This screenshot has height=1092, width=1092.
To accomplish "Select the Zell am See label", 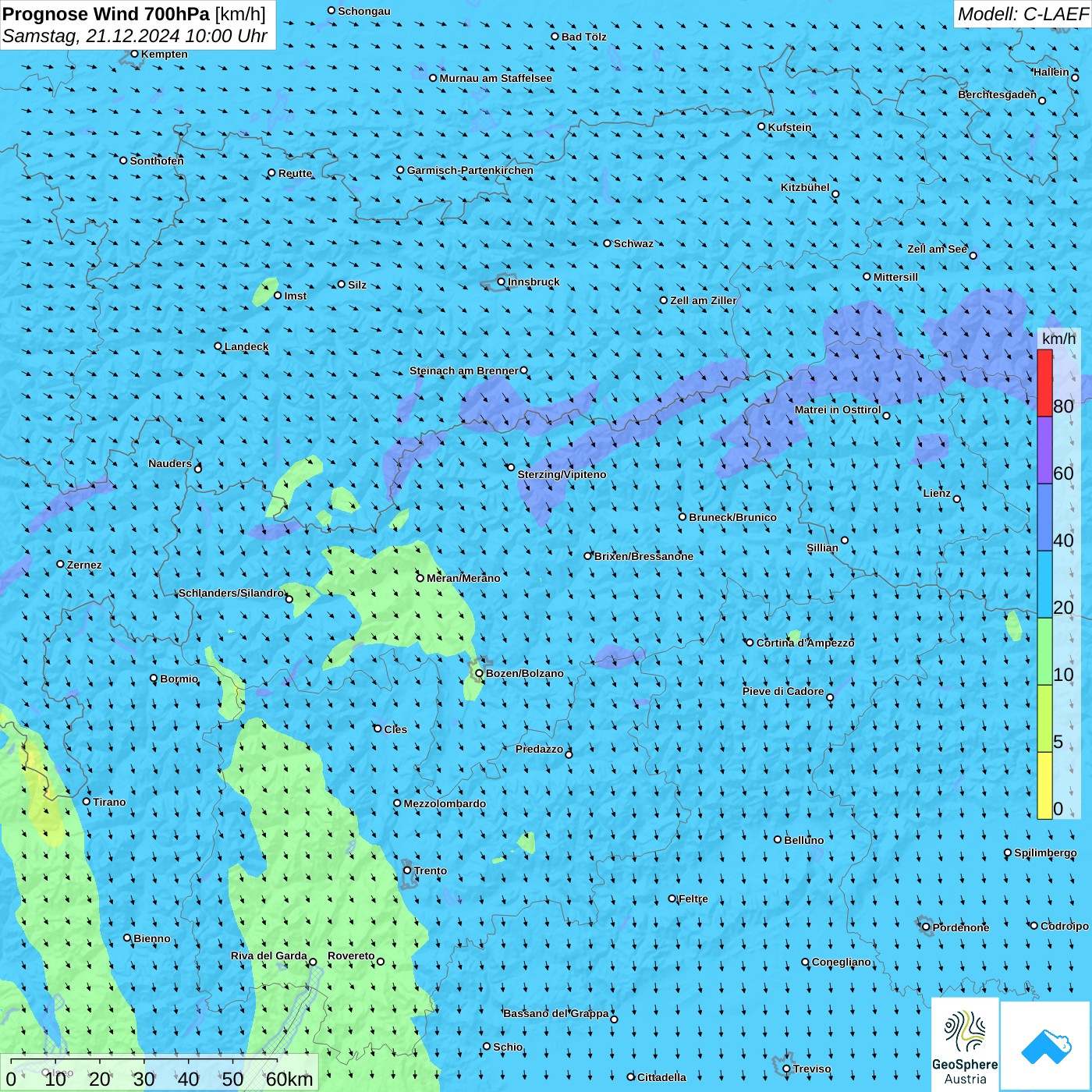I will 937,249.
